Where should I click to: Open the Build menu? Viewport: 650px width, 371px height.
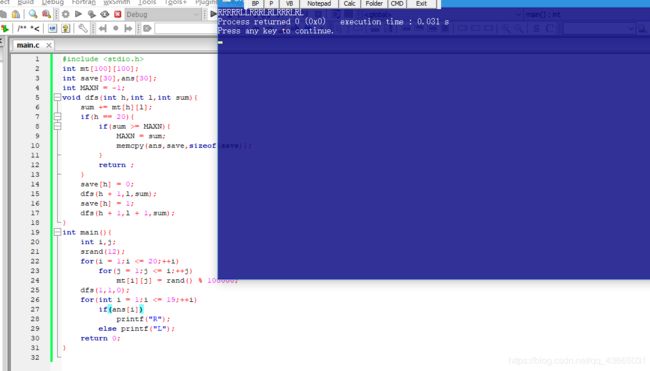[x=26, y=2]
